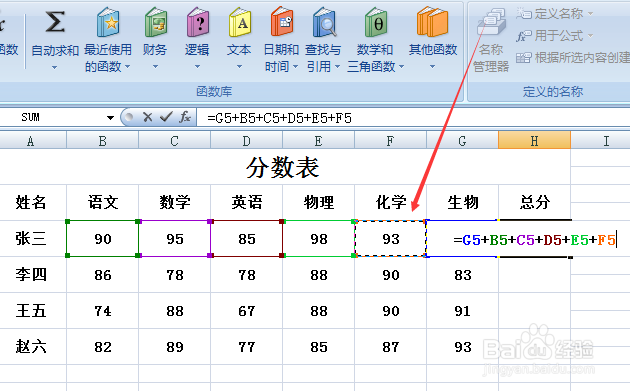
Task: Click 李四's 语文 score 86
Action: click(x=103, y=275)
